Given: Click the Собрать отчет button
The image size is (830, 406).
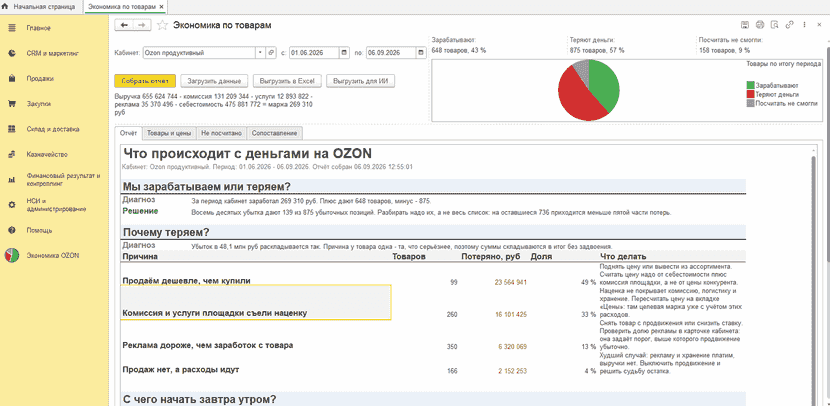Looking at the screenshot, I should (145, 82).
